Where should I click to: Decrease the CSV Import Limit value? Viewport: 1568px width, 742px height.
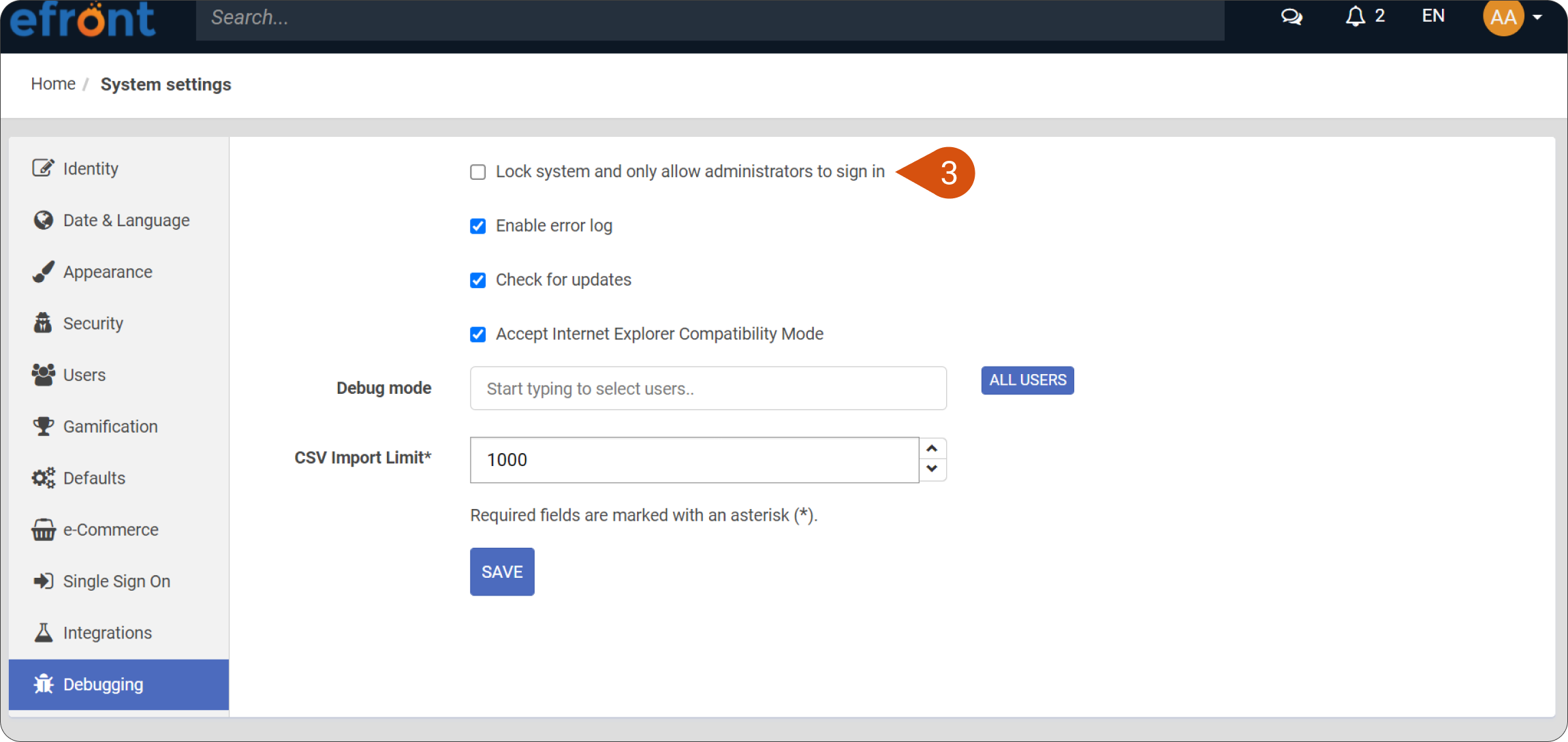(x=932, y=469)
